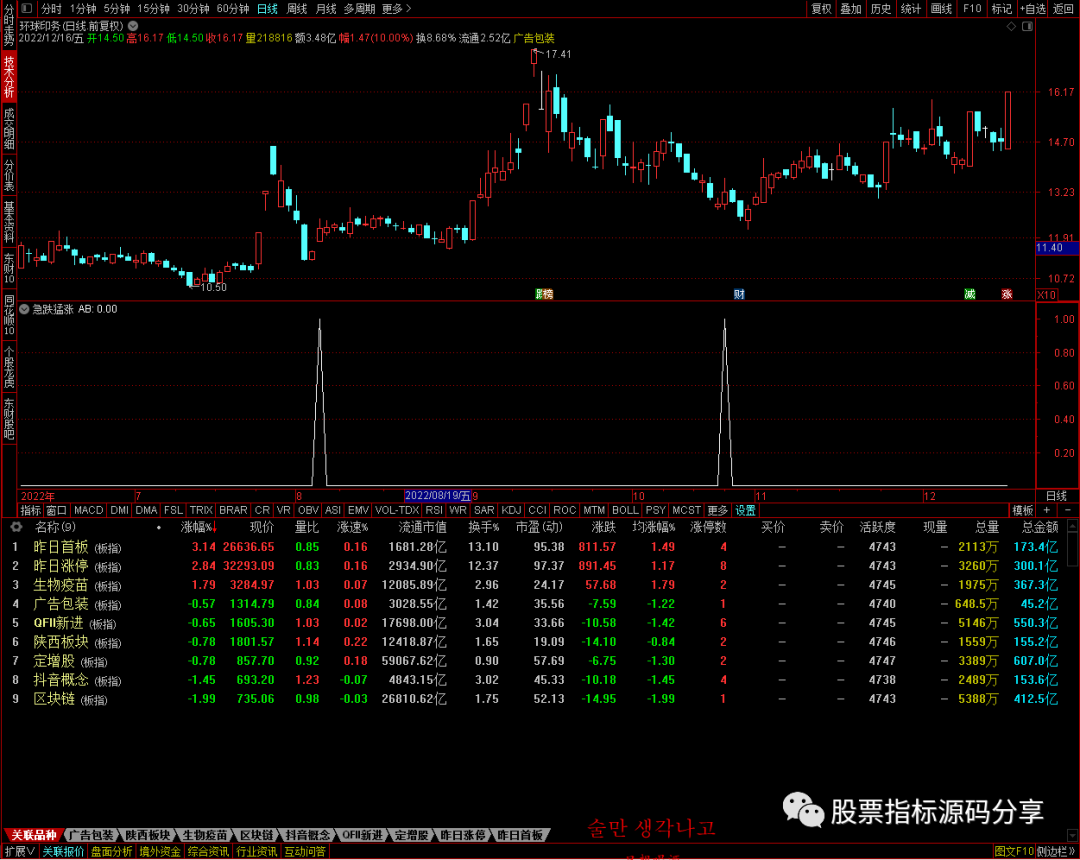
Task: Open the 模板 template menu
Action: [x=1023, y=510]
